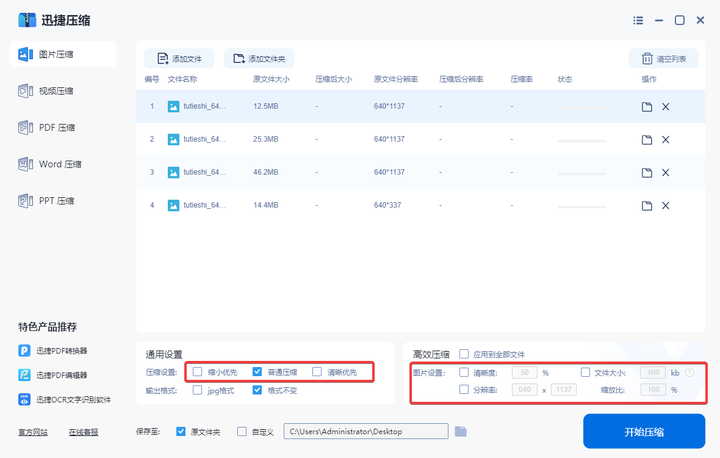The height and width of the screenshot is (458, 720).
Task: Click progress bar of row 1
Action: click(582, 108)
